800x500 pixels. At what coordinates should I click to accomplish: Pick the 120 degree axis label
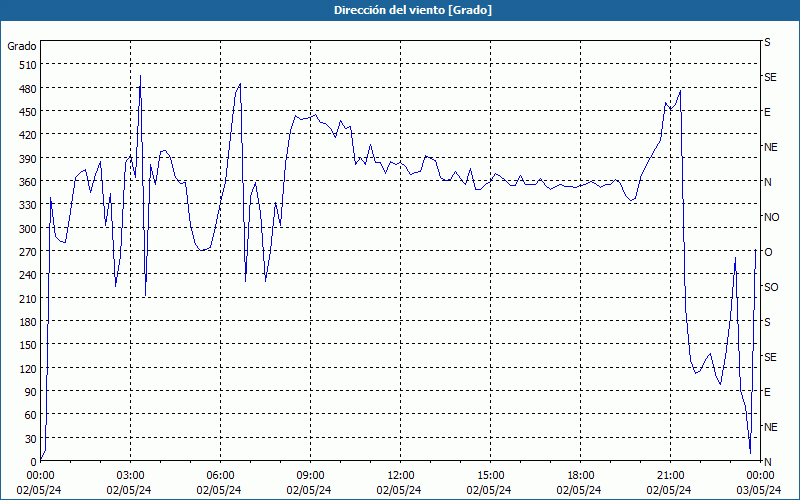[28, 368]
